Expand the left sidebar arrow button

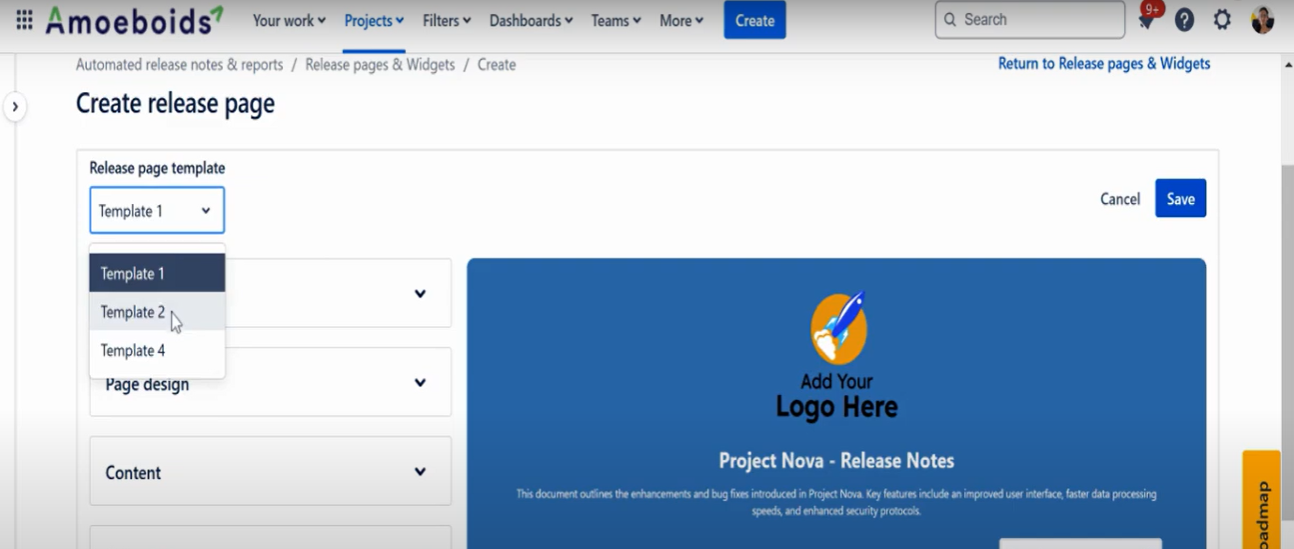(14, 107)
